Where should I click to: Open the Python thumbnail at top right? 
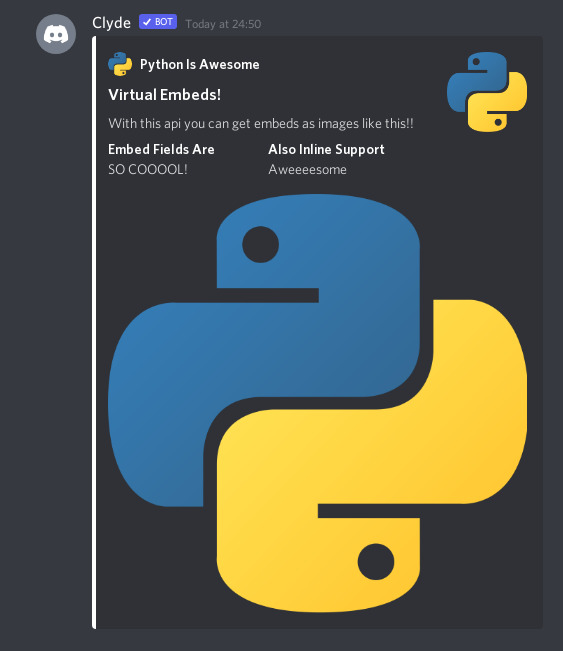click(x=487, y=92)
